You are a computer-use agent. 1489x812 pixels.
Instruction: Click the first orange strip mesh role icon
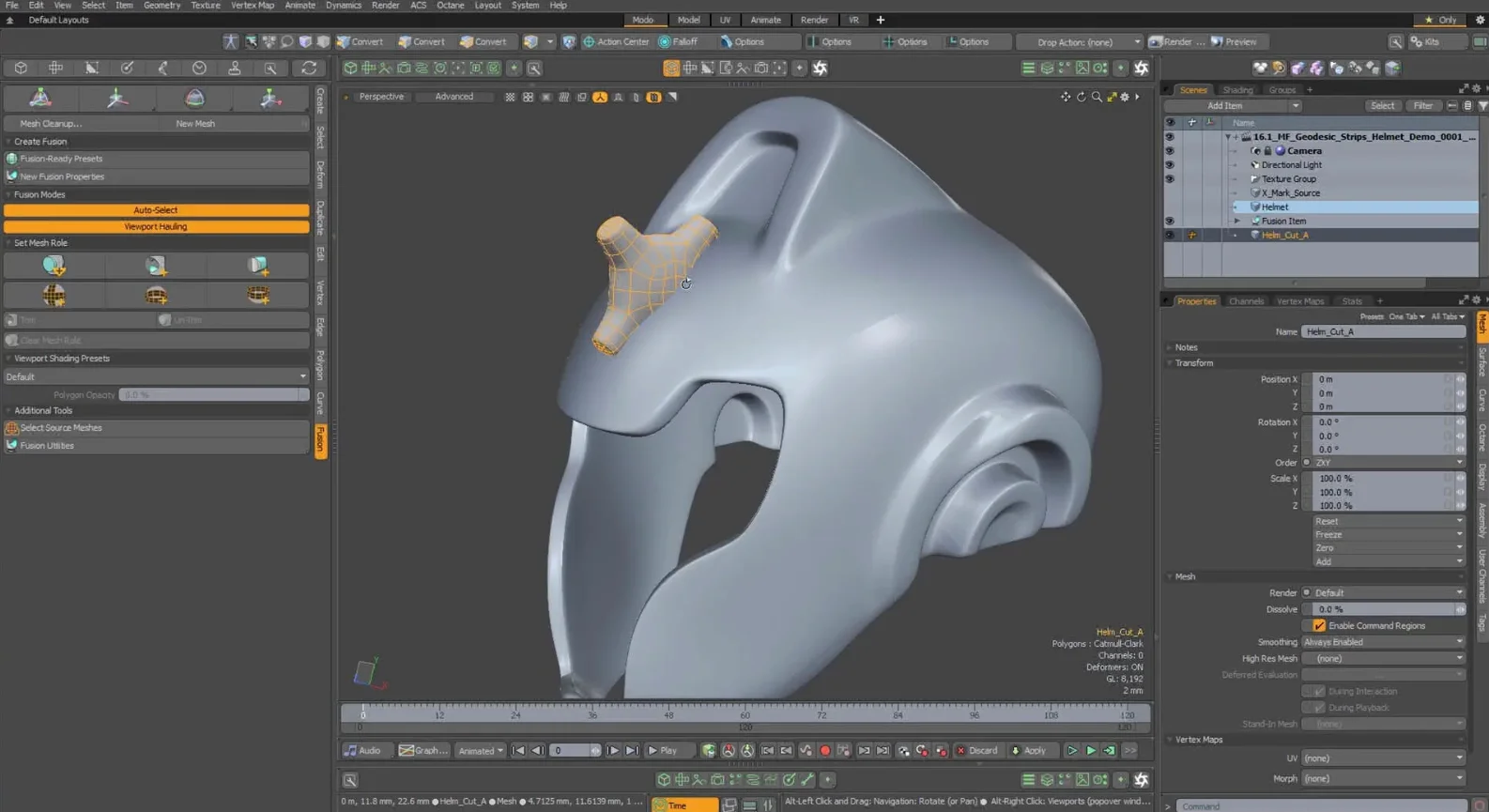point(54,296)
